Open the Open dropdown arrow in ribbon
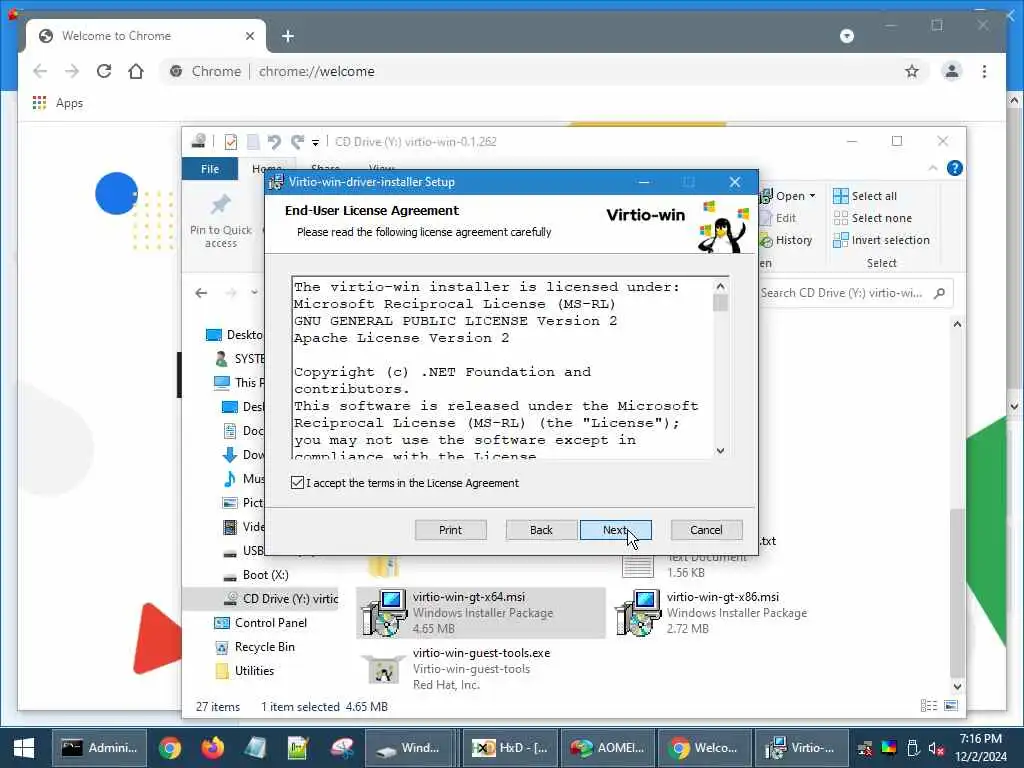1024x768 pixels. 812,196
